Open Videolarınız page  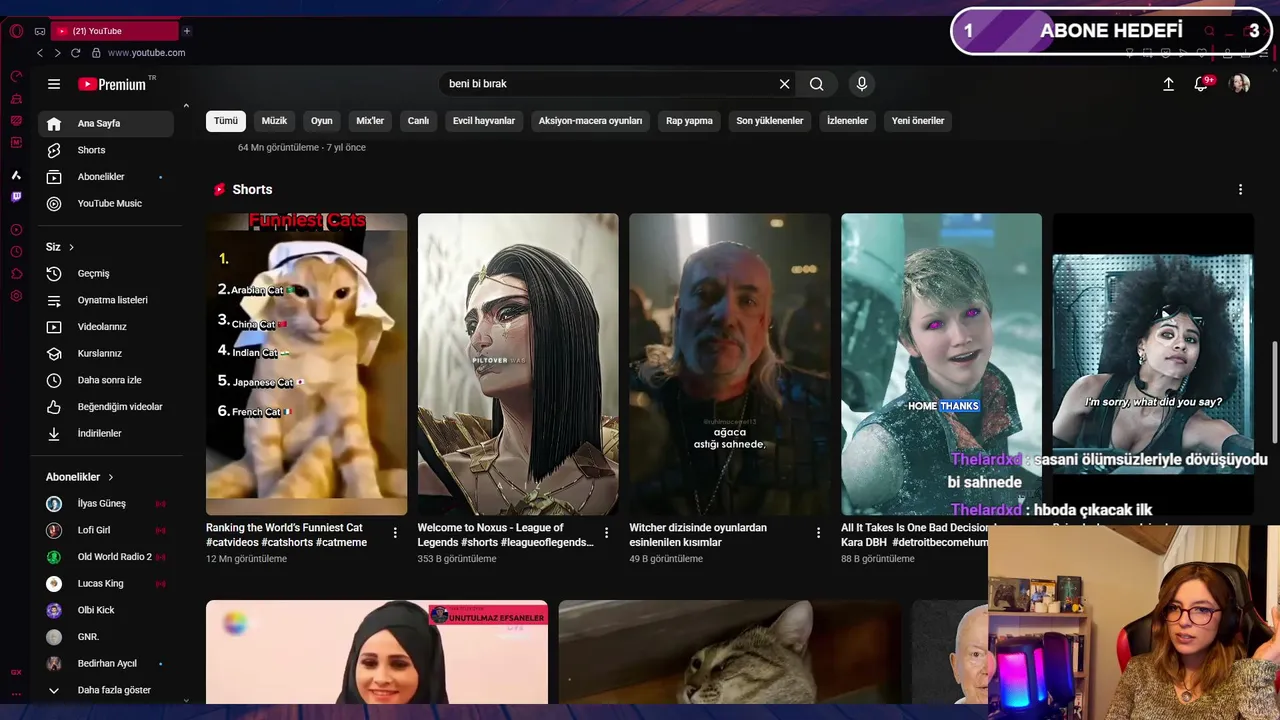(106, 327)
